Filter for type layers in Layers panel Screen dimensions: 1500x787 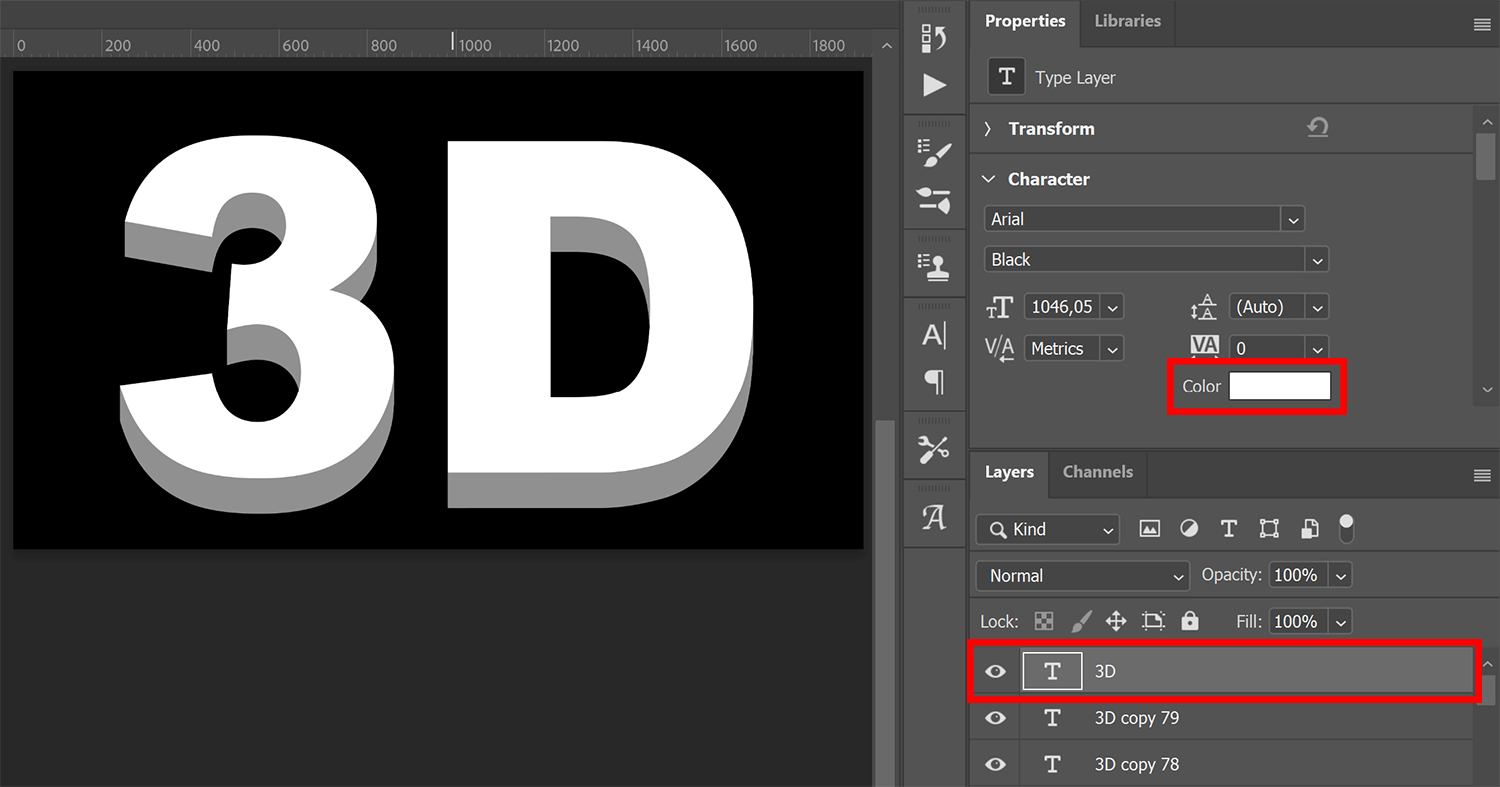[x=1229, y=528]
